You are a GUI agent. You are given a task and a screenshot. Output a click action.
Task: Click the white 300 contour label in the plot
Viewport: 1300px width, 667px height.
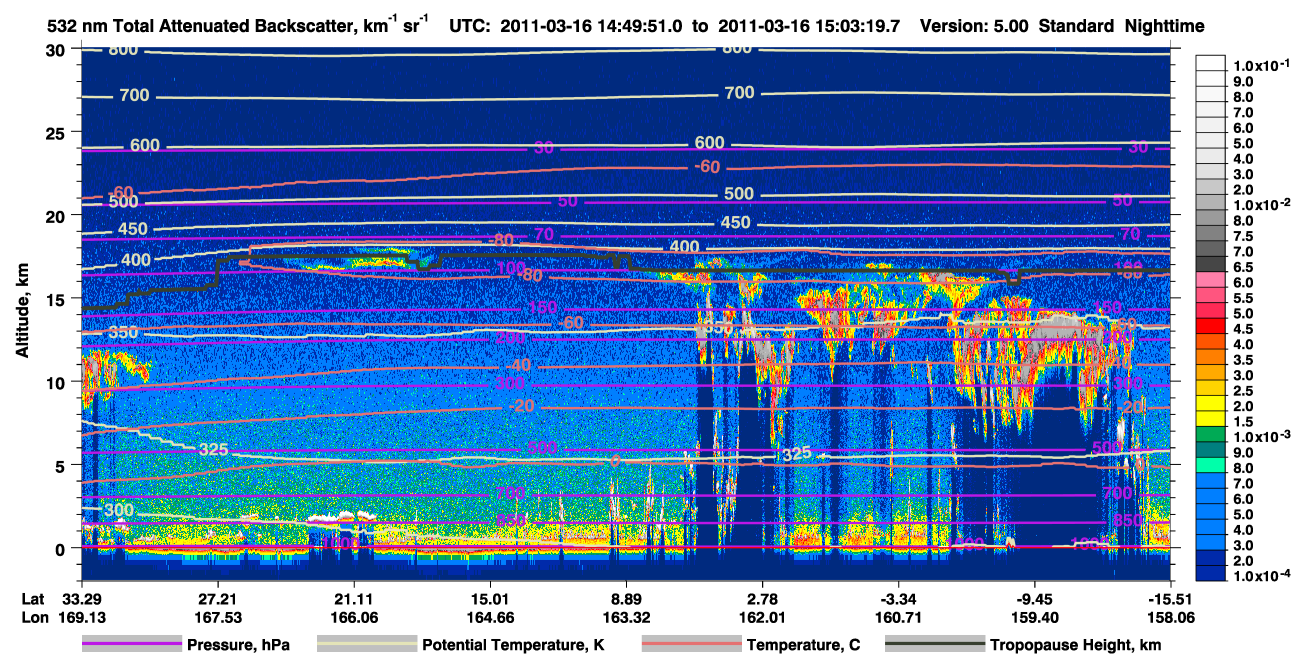click(118, 510)
